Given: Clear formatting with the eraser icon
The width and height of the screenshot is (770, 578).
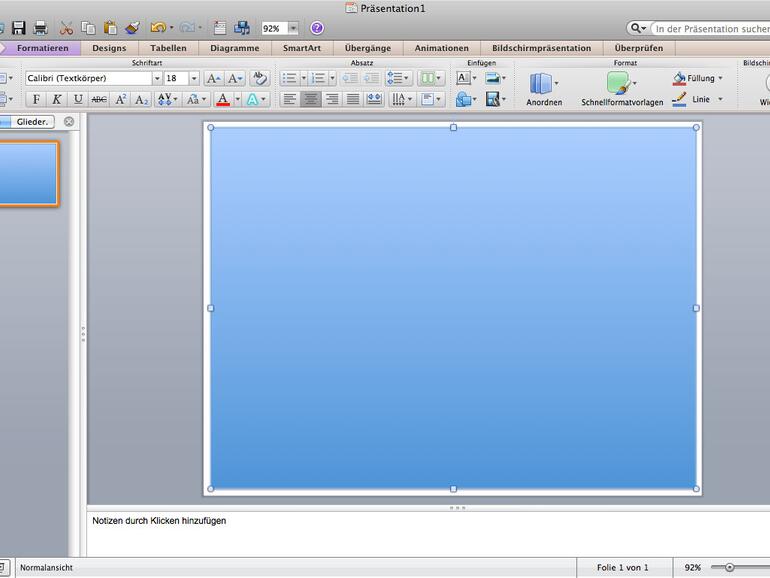Looking at the screenshot, I should (x=259, y=78).
